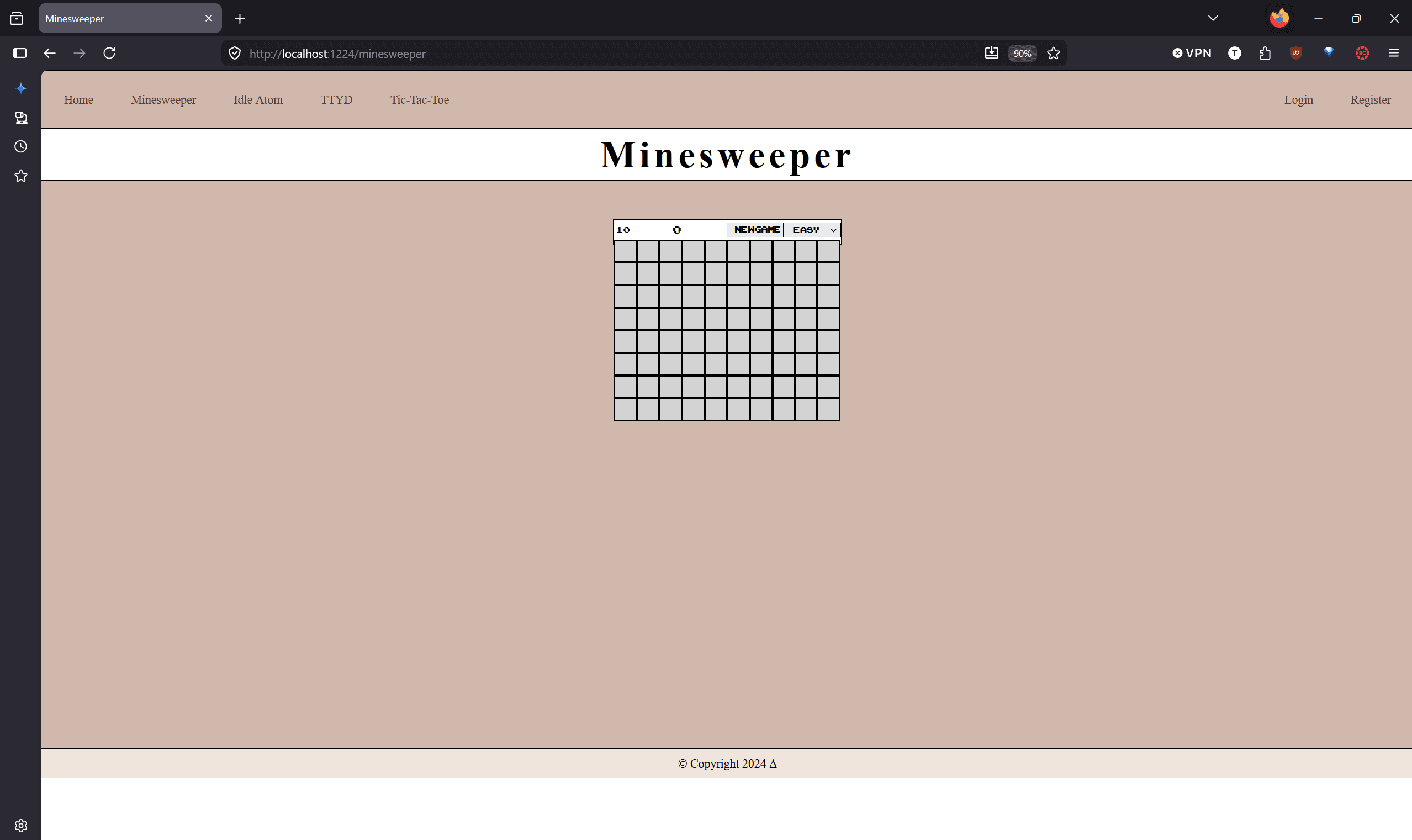Open the list all tabs chevron

click(1213, 19)
